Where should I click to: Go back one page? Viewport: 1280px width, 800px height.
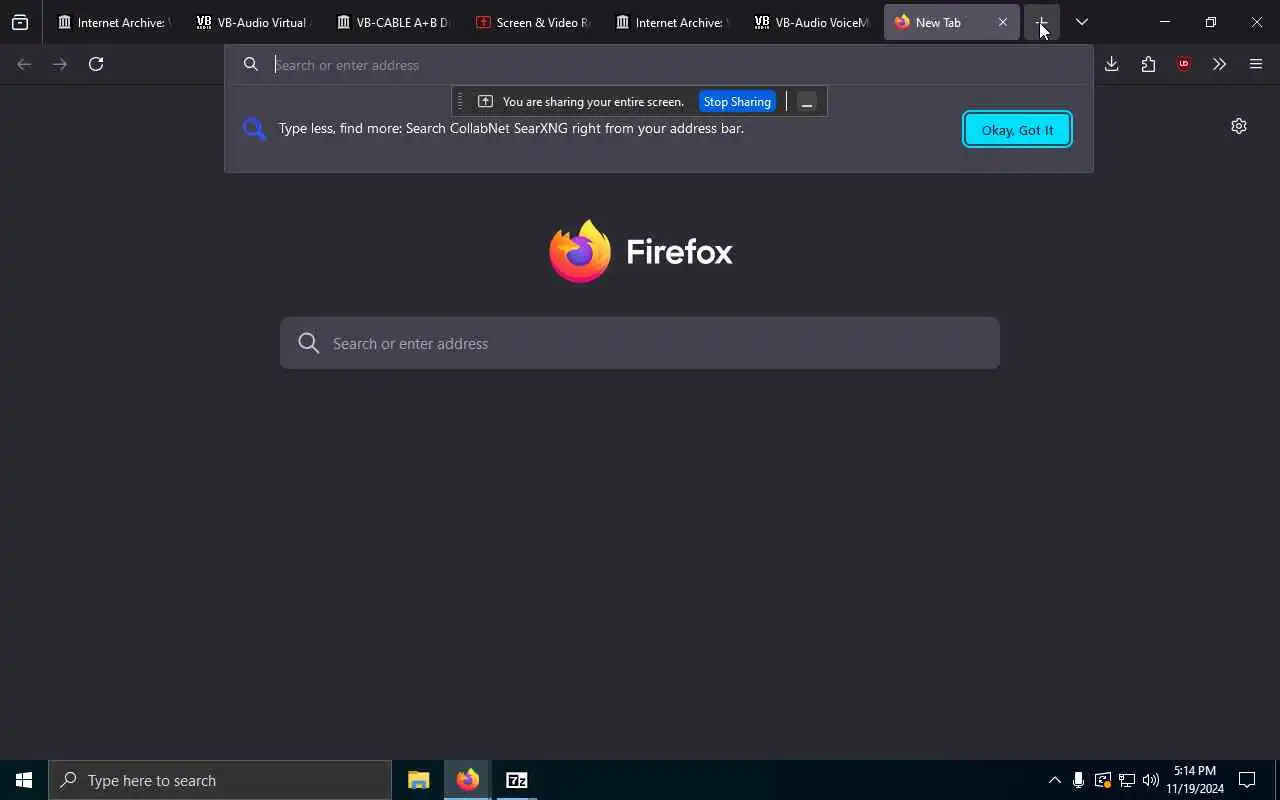(24, 64)
